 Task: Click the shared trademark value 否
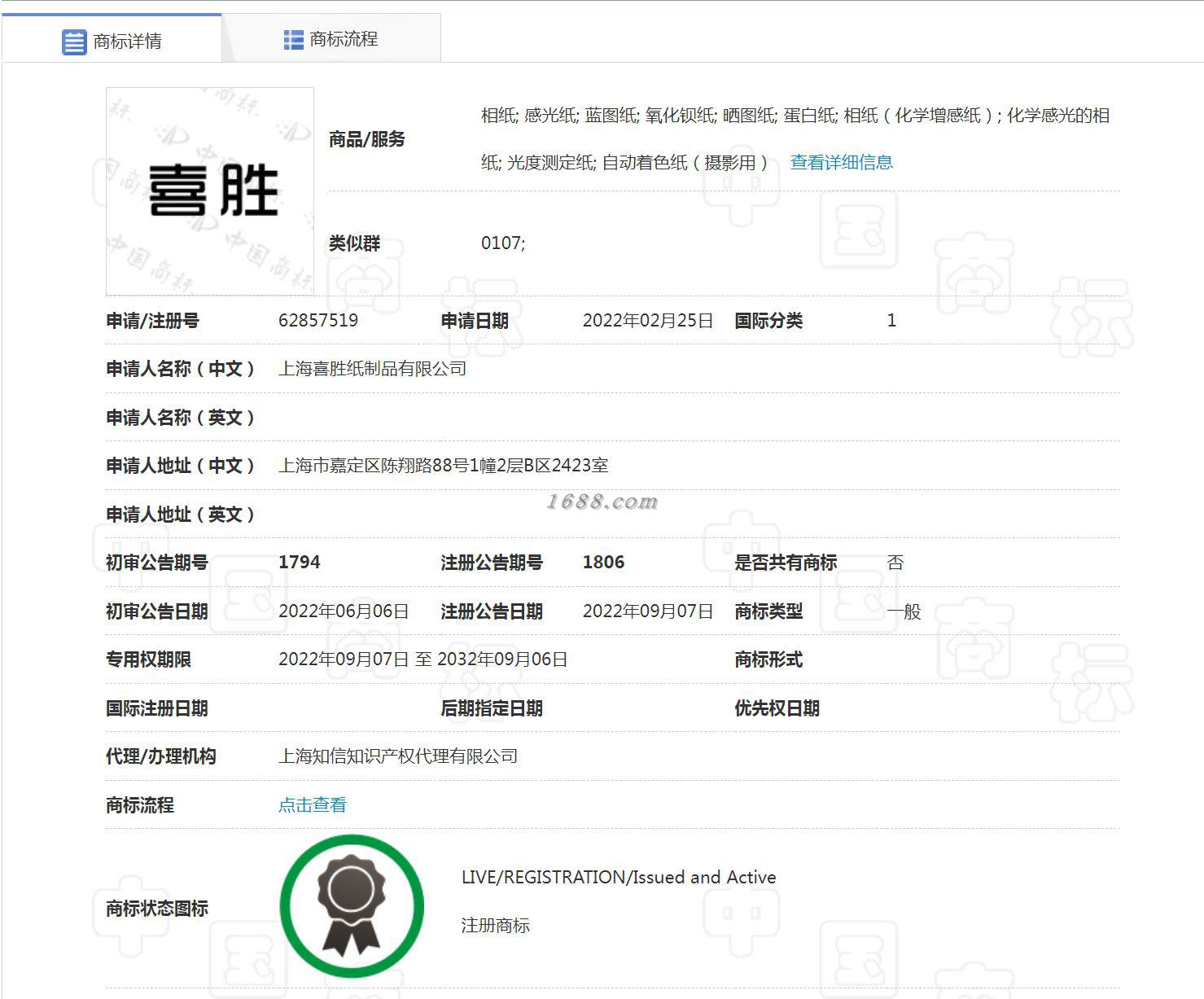point(895,563)
